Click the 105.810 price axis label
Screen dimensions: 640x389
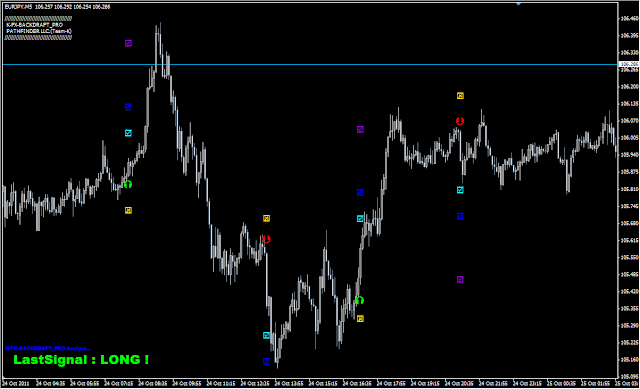pyautogui.click(x=629, y=189)
